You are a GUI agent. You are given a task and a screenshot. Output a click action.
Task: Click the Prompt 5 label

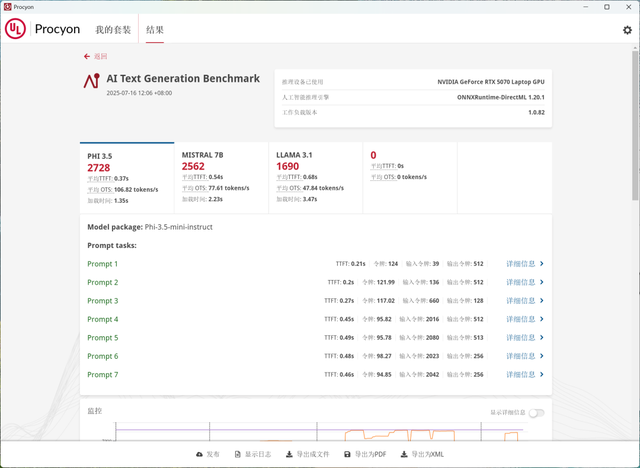point(103,337)
